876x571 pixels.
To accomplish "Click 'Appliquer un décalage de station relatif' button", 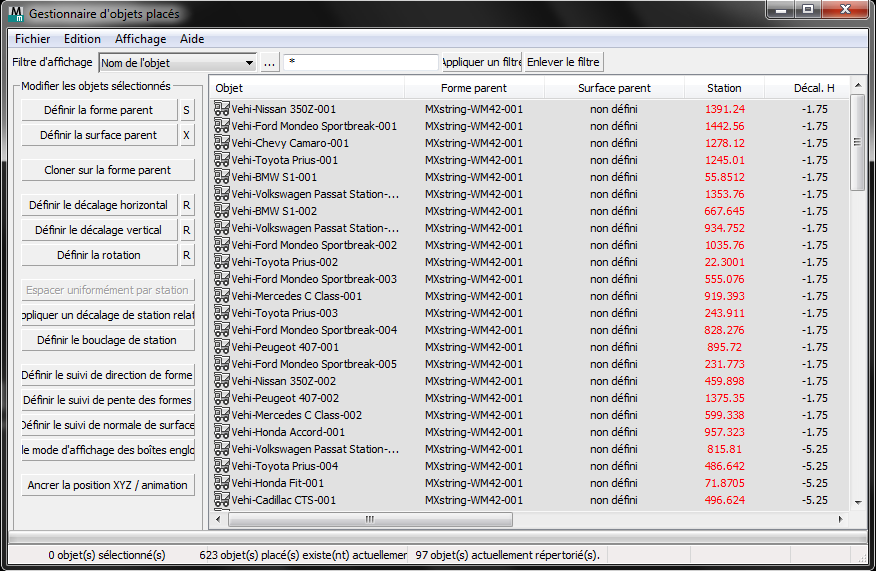I will pos(108,315).
